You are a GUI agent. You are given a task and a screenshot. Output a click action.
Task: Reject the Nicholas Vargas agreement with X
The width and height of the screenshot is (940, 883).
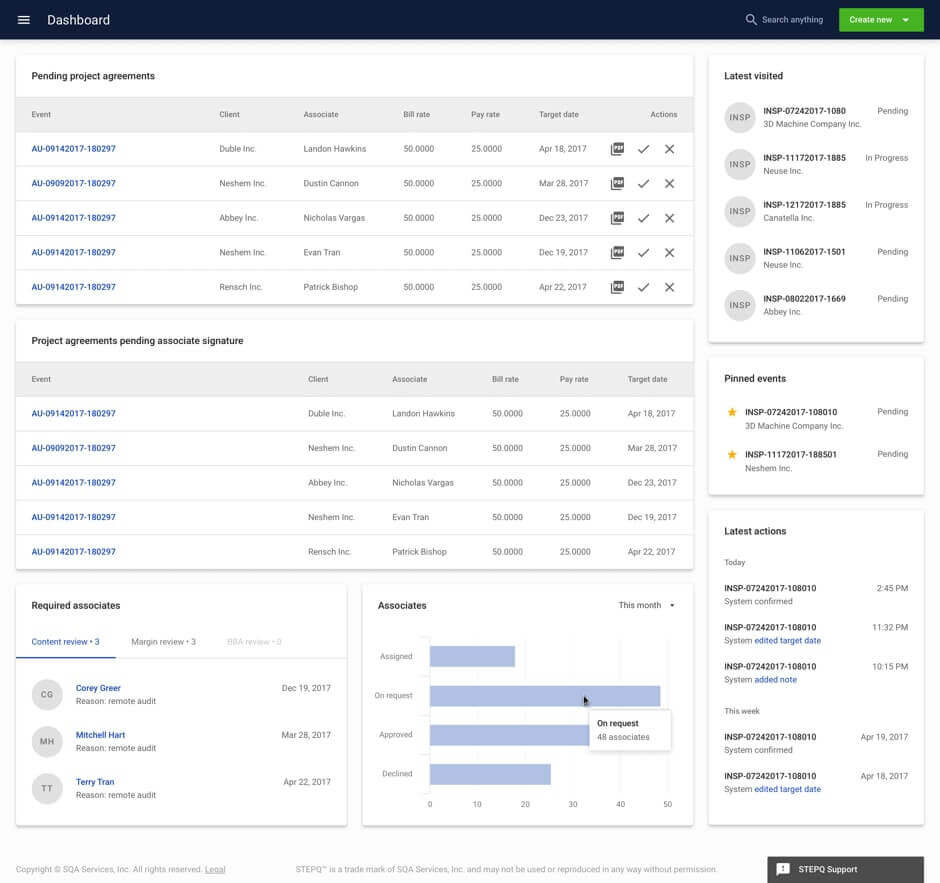pos(669,218)
